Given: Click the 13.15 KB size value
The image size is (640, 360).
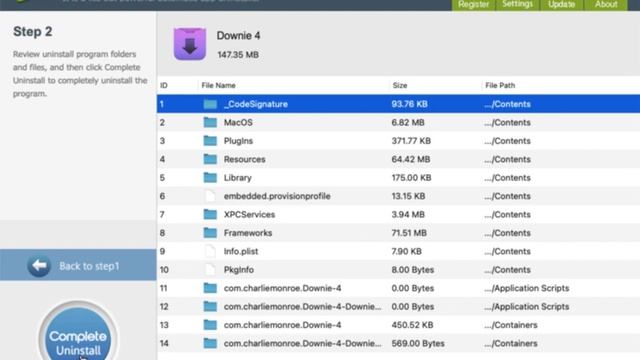Looking at the screenshot, I should click(408, 196).
